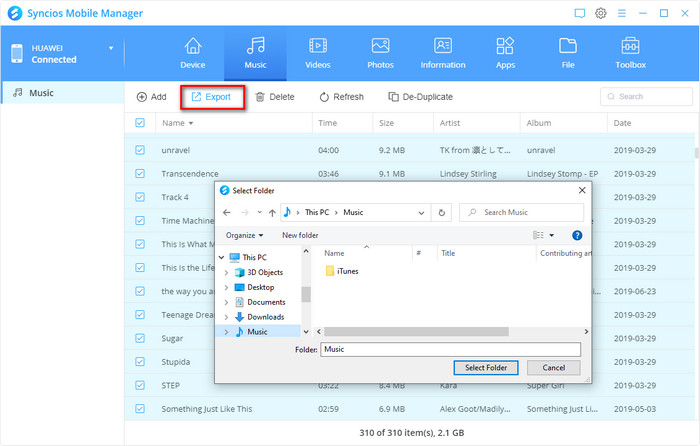700x446 pixels.
Task: Open recent locations dropdown in Select Folder
Action: tap(259, 213)
